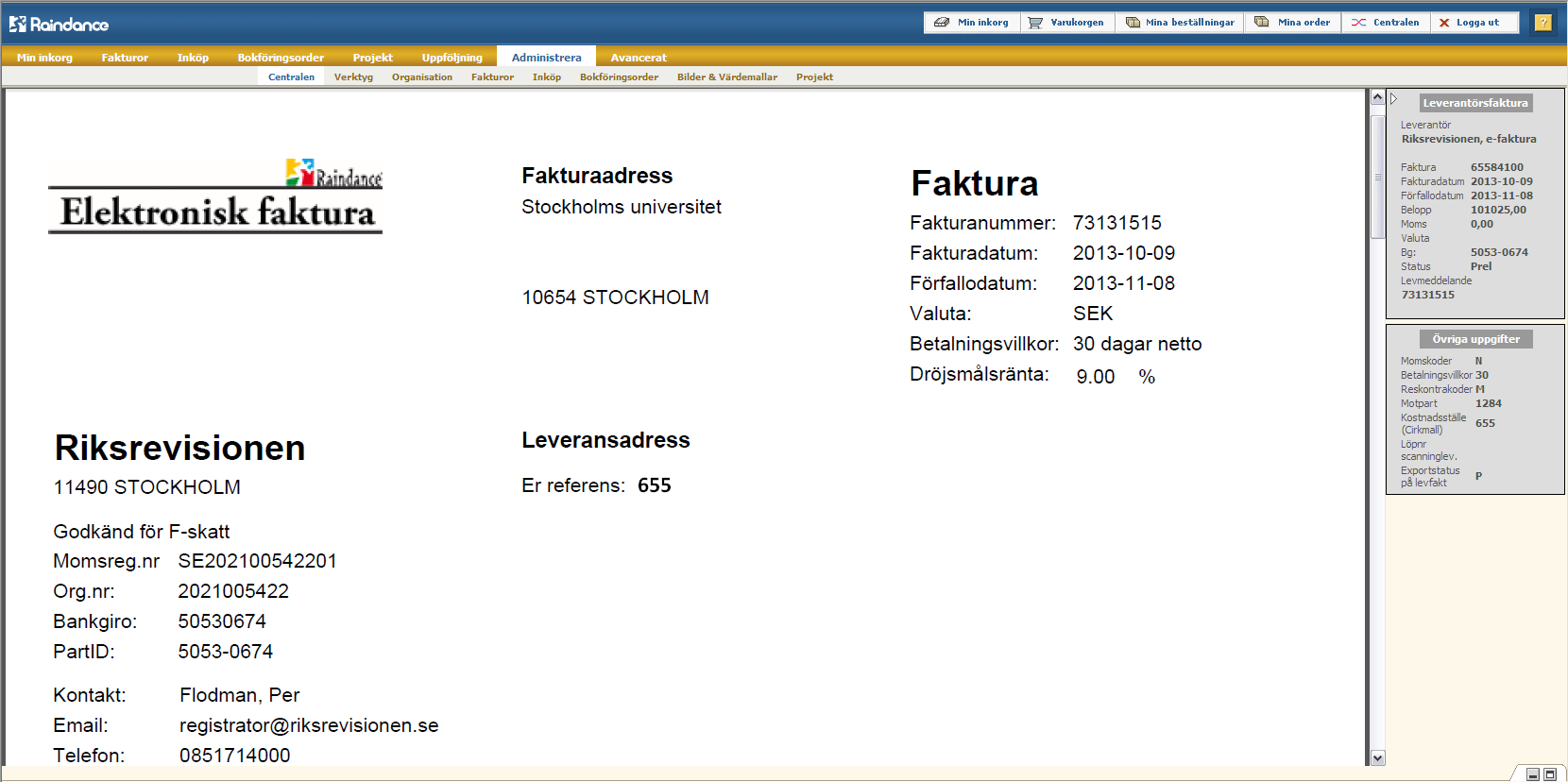Click Leverantör Riksrevisionen, e-faktura
The width and height of the screenshot is (1568, 782).
pyautogui.click(x=1469, y=139)
